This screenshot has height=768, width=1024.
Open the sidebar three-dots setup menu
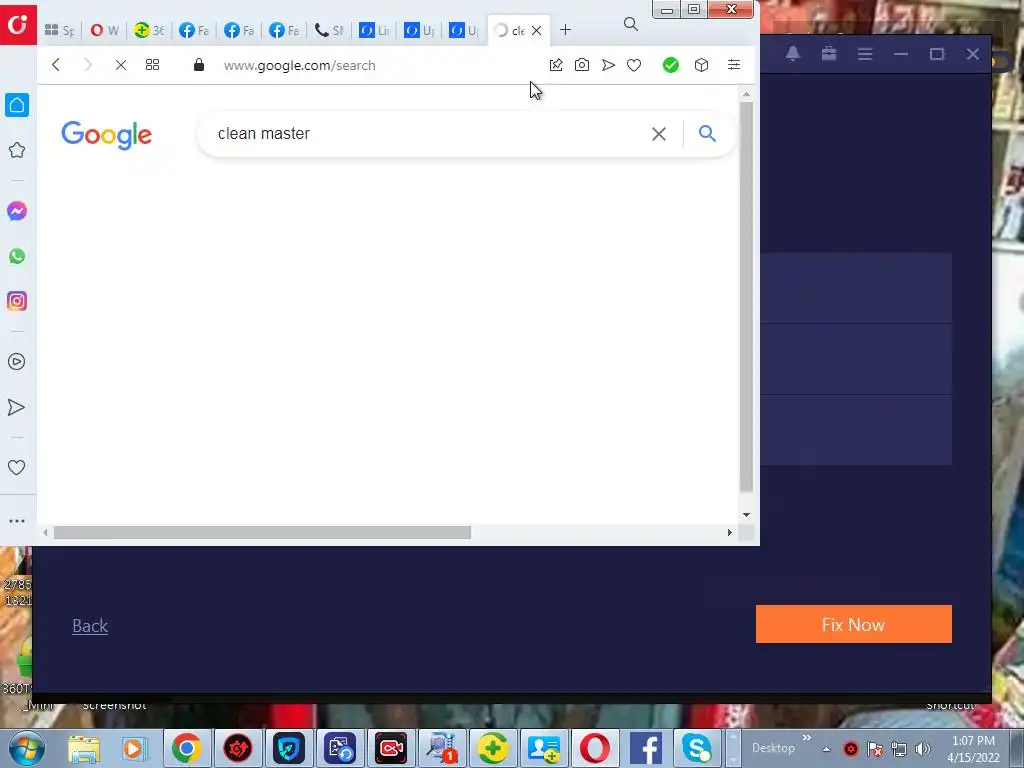(17, 521)
